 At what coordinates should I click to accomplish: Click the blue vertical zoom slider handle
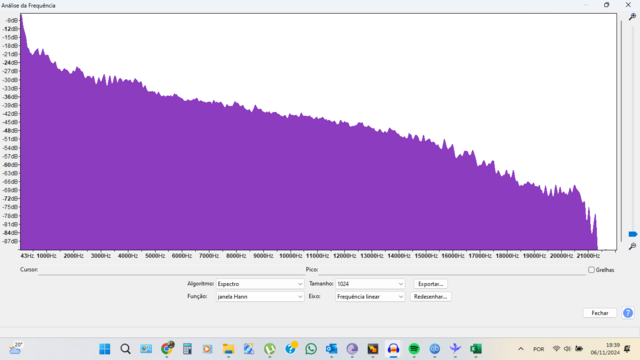[x=633, y=234]
